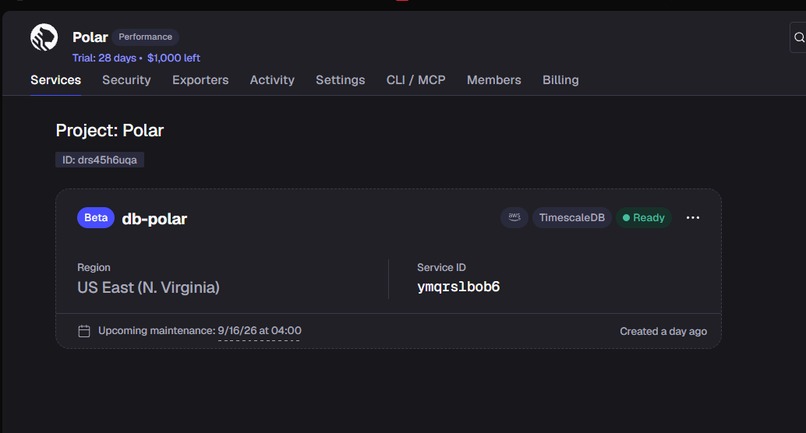Click the TimescaleDB service type badge
806x433 pixels.
(x=572, y=218)
